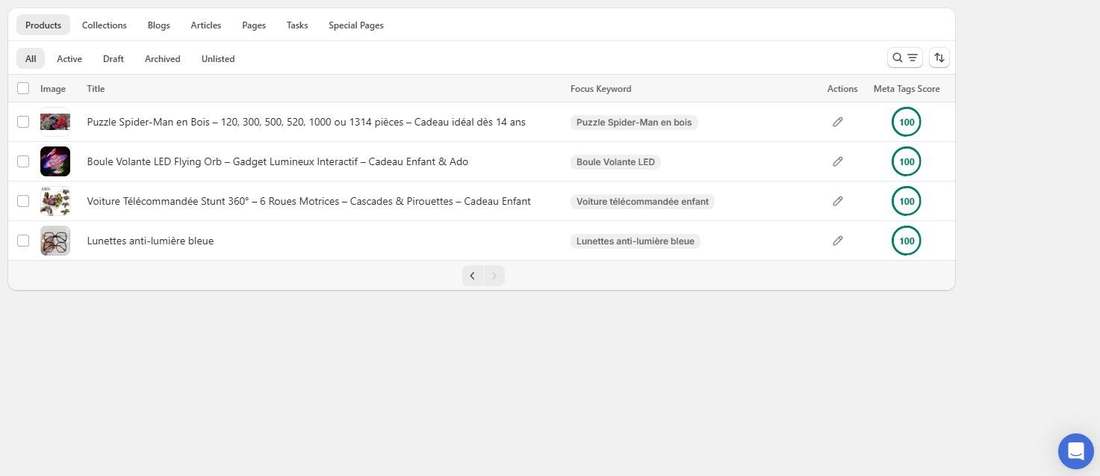Click the Focus Keyword column header
Screen dimensions: 1100x476
601,88
